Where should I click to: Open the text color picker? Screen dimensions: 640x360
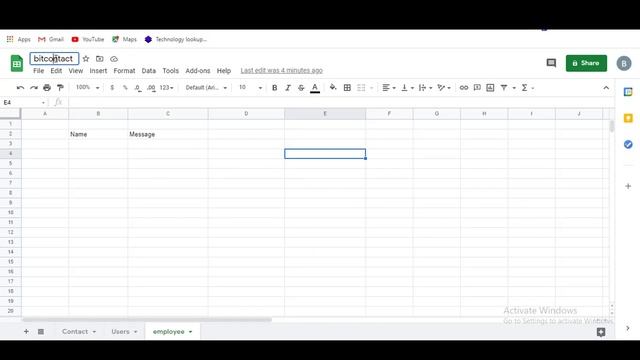click(x=315, y=88)
